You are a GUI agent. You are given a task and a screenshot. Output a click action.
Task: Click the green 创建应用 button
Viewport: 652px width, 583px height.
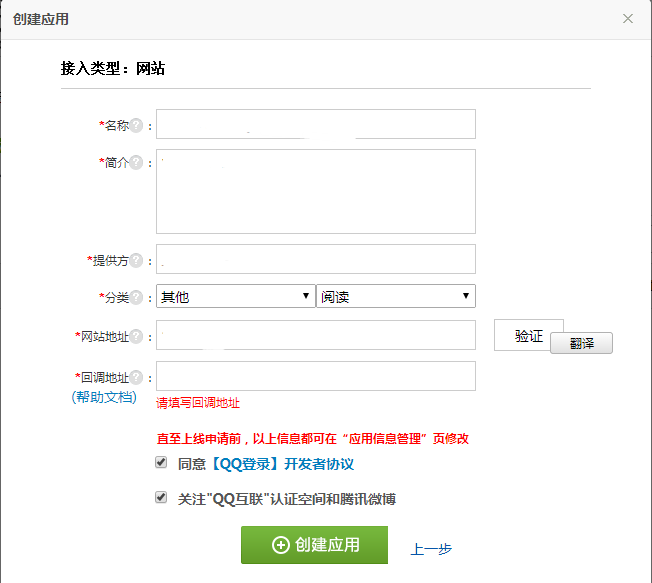[x=314, y=545]
